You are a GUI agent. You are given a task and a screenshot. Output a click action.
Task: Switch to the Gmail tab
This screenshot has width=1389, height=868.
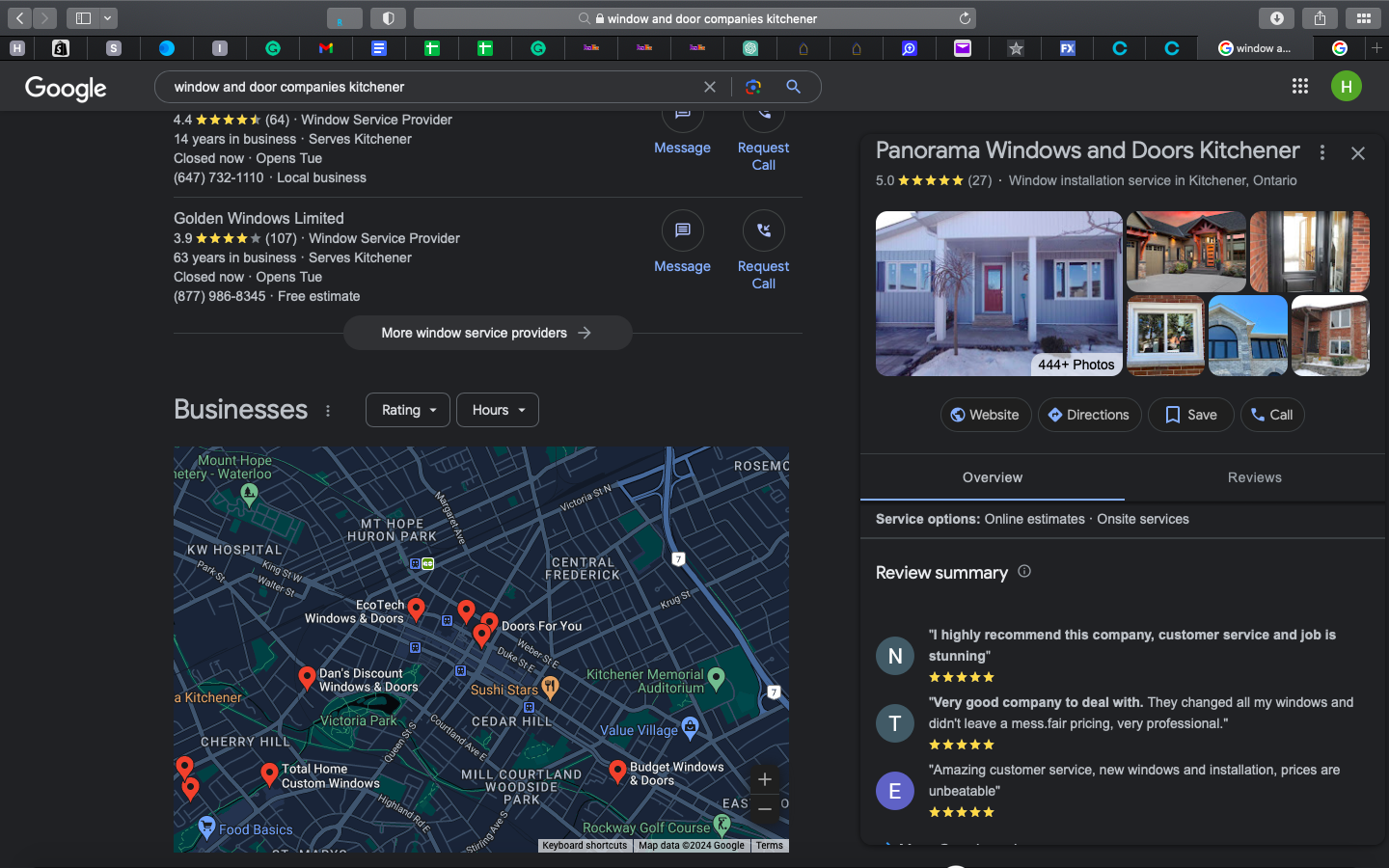[326, 48]
